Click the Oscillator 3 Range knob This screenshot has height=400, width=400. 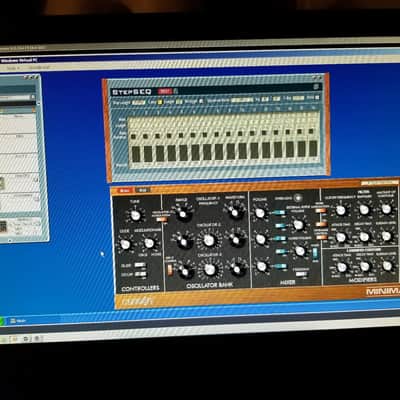[185, 272]
